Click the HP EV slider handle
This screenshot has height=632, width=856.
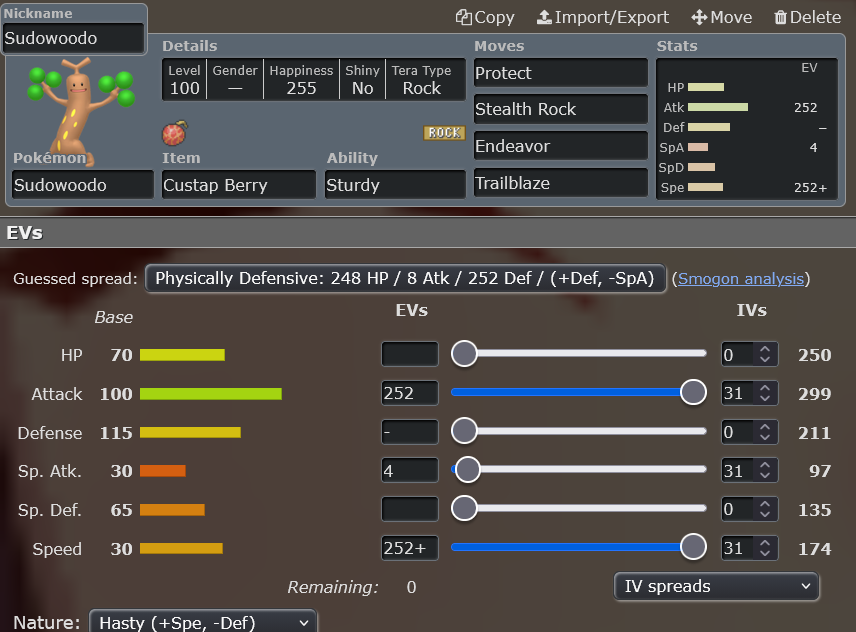click(465, 354)
